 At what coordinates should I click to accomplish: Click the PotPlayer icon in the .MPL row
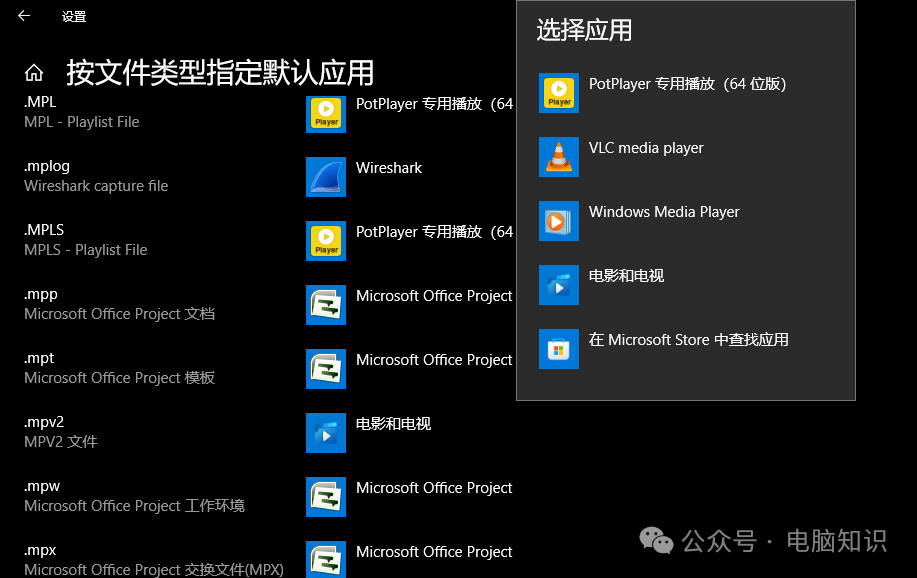tap(326, 113)
